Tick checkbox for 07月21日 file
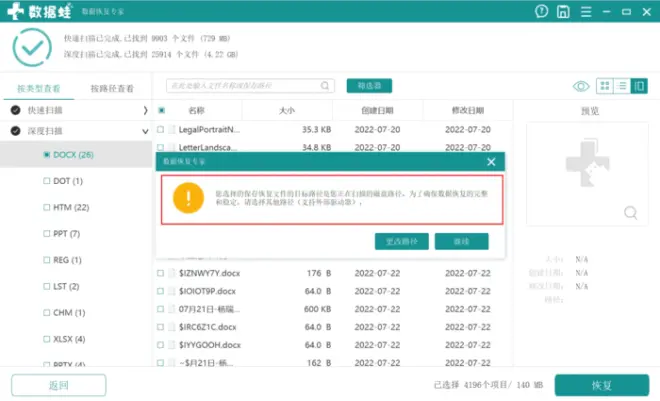 (x=160, y=309)
